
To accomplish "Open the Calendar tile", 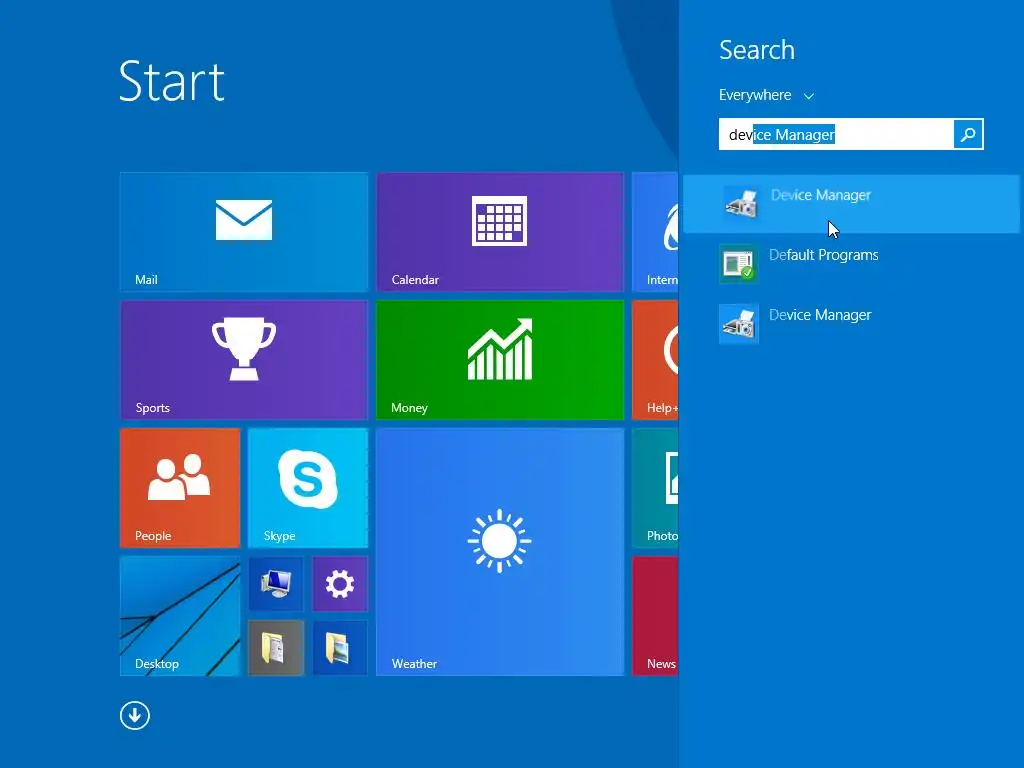I will pyautogui.click(x=500, y=232).
